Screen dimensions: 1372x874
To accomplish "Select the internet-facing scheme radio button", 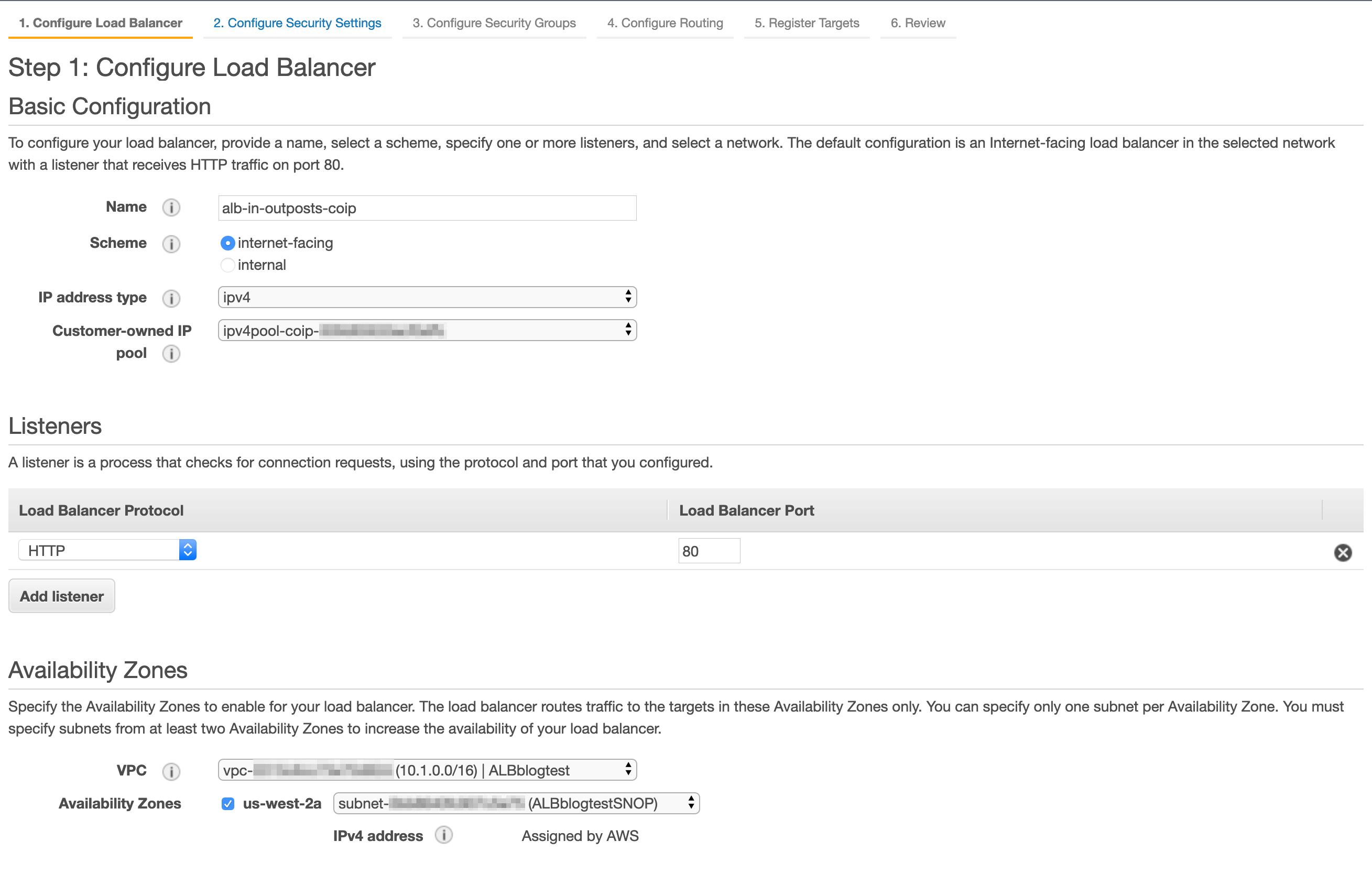I will tap(227, 243).
